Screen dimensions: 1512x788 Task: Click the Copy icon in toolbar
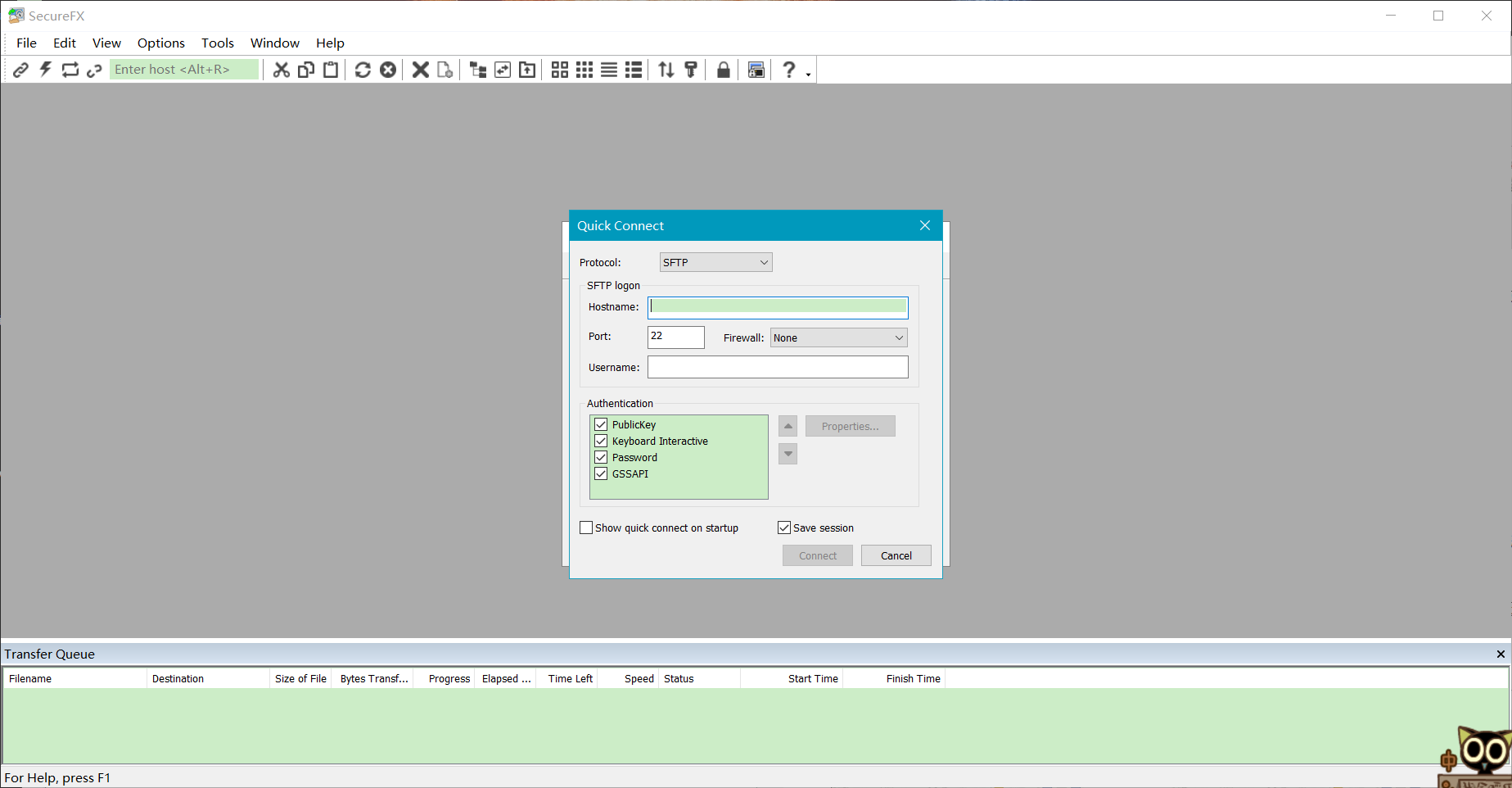click(306, 70)
